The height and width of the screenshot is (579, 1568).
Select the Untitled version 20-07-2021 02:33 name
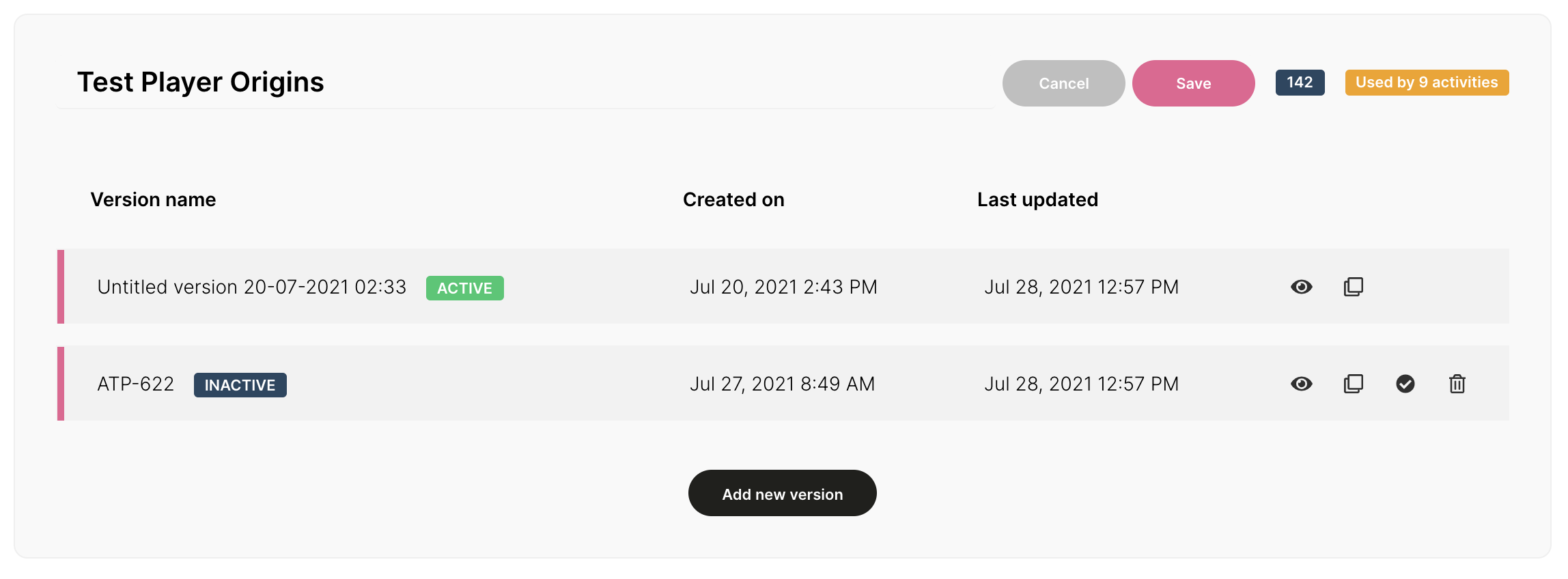[251, 287]
